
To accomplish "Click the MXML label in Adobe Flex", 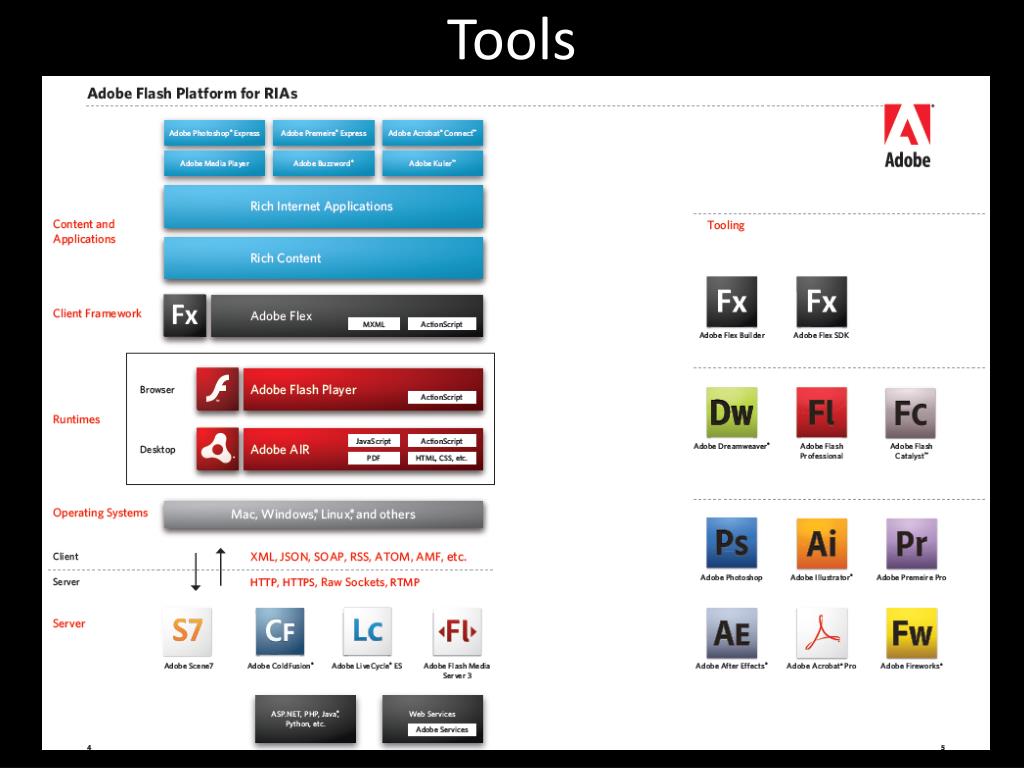I will [x=374, y=324].
